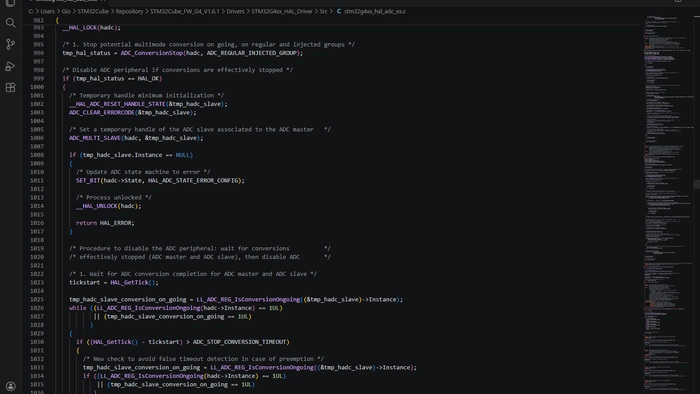Open 'Repository' breadcrumb segment

pos(129,12)
